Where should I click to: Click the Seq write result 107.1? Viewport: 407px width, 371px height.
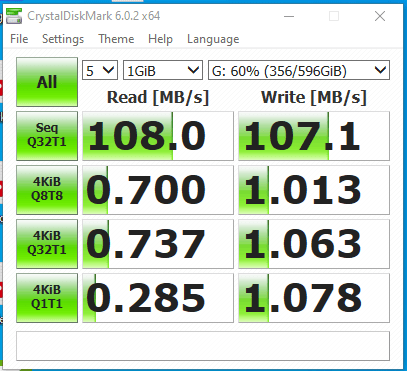tap(314, 136)
